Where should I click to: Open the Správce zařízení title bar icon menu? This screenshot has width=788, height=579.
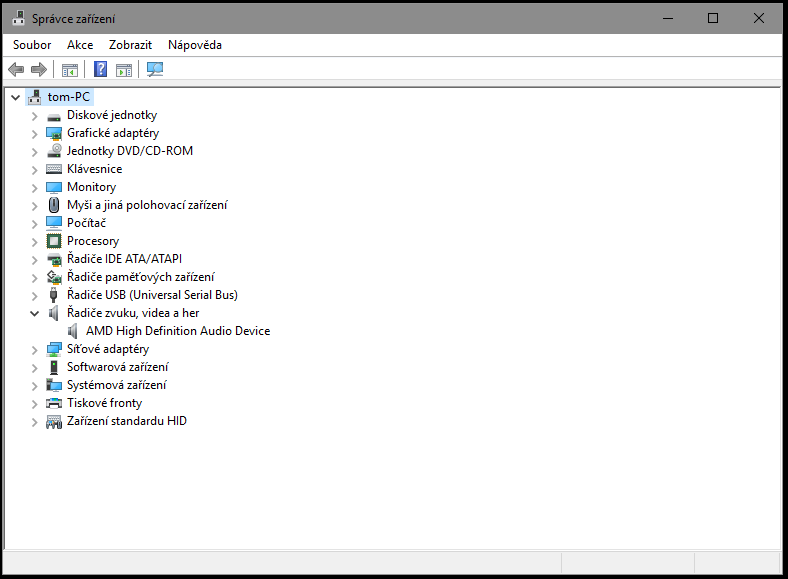[x=19, y=18]
